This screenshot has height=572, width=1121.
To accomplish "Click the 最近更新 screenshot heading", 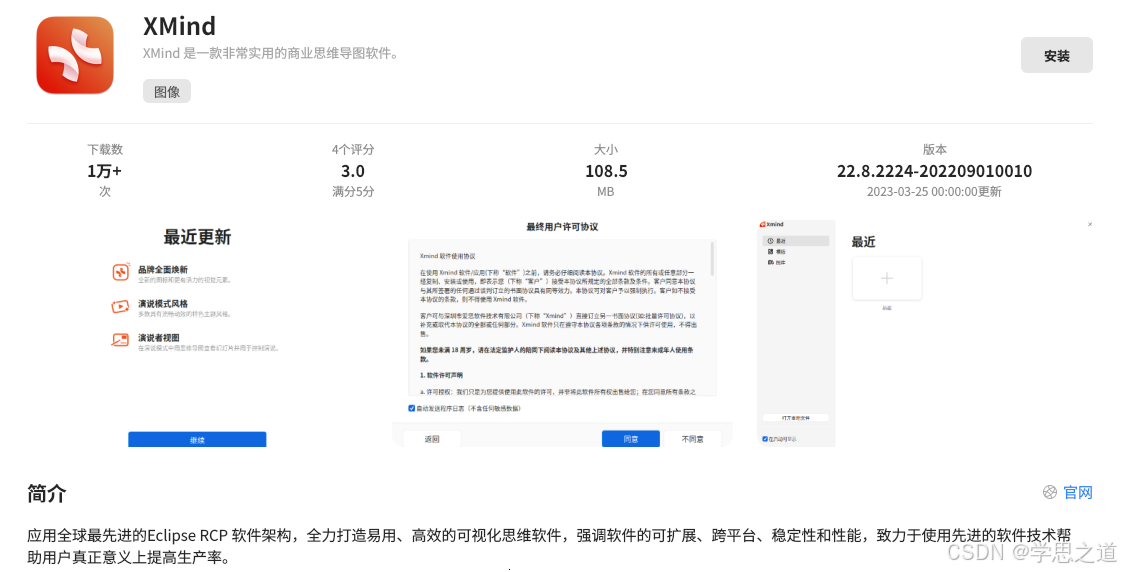I will (x=197, y=237).
